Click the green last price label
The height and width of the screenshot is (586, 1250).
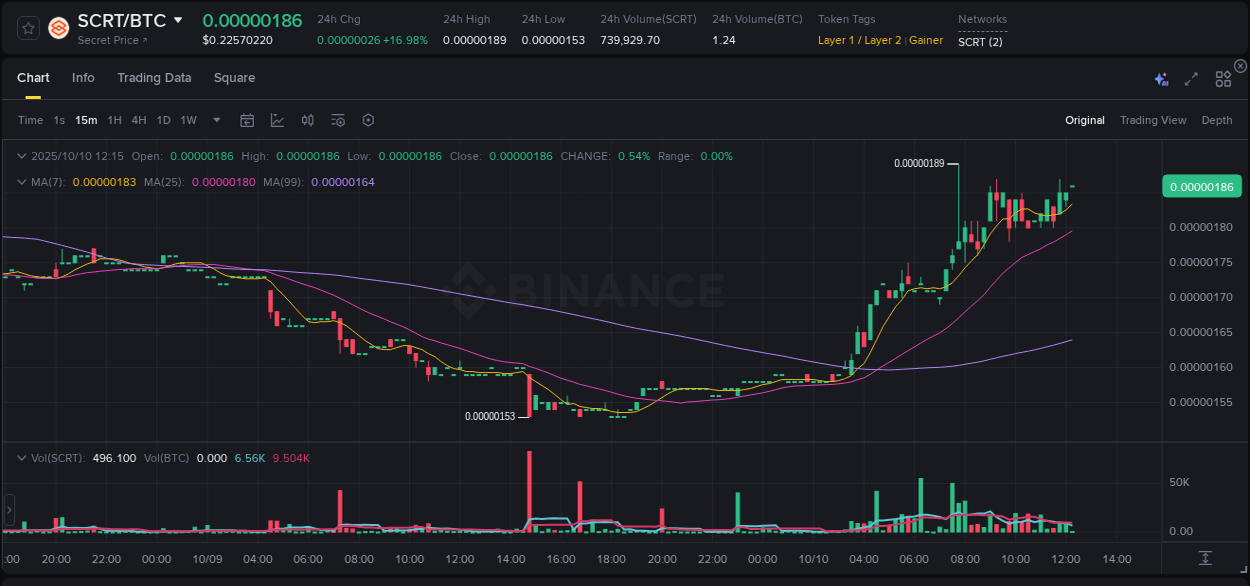click(1201, 186)
